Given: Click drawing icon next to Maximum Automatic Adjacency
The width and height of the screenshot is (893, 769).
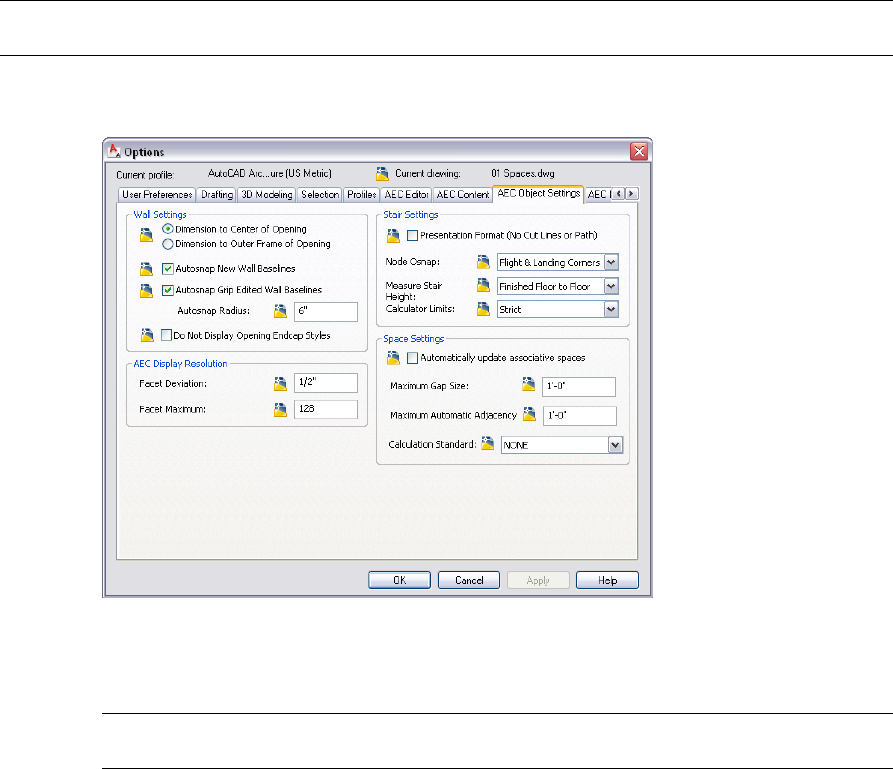Looking at the screenshot, I should (529, 414).
